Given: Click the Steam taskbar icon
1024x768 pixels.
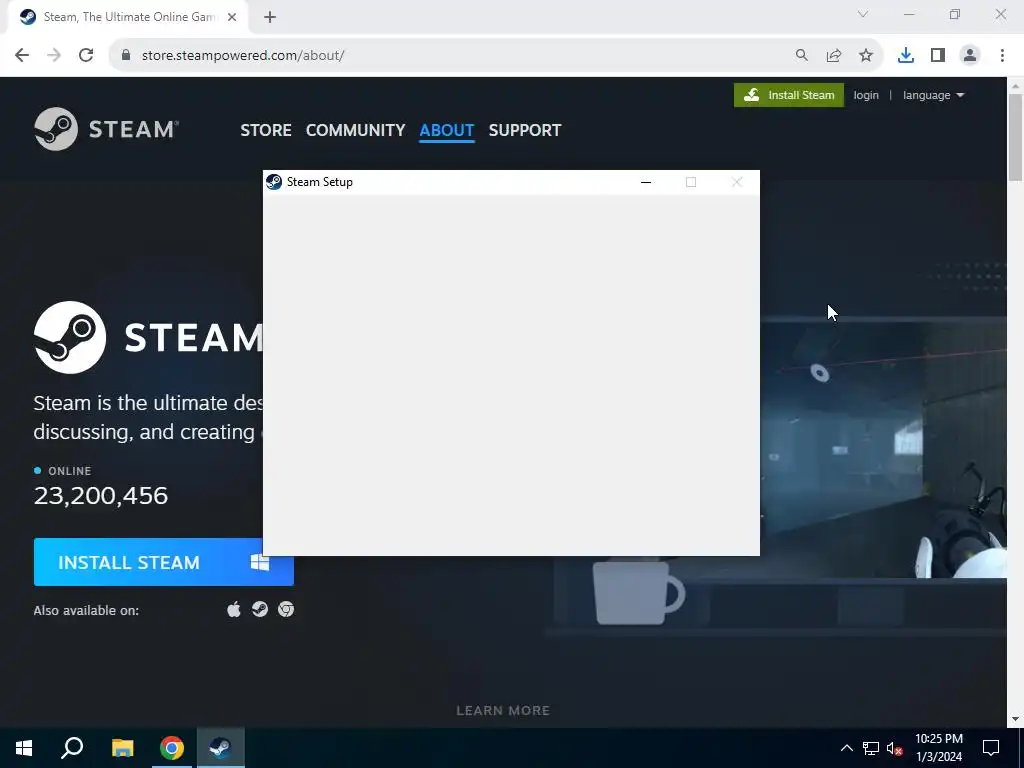Looking at the screenshot, I should [221, 748].
